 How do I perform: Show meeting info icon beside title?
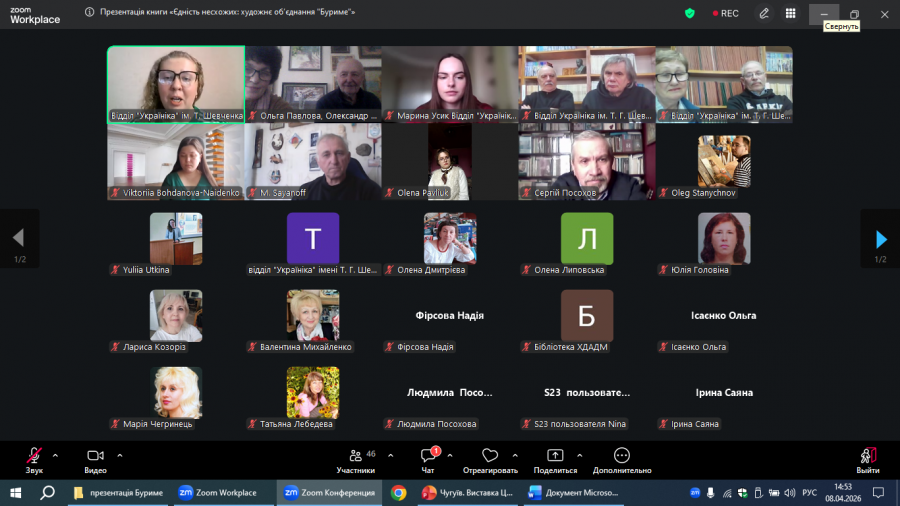pyautogui.click(x=90, y=12)
